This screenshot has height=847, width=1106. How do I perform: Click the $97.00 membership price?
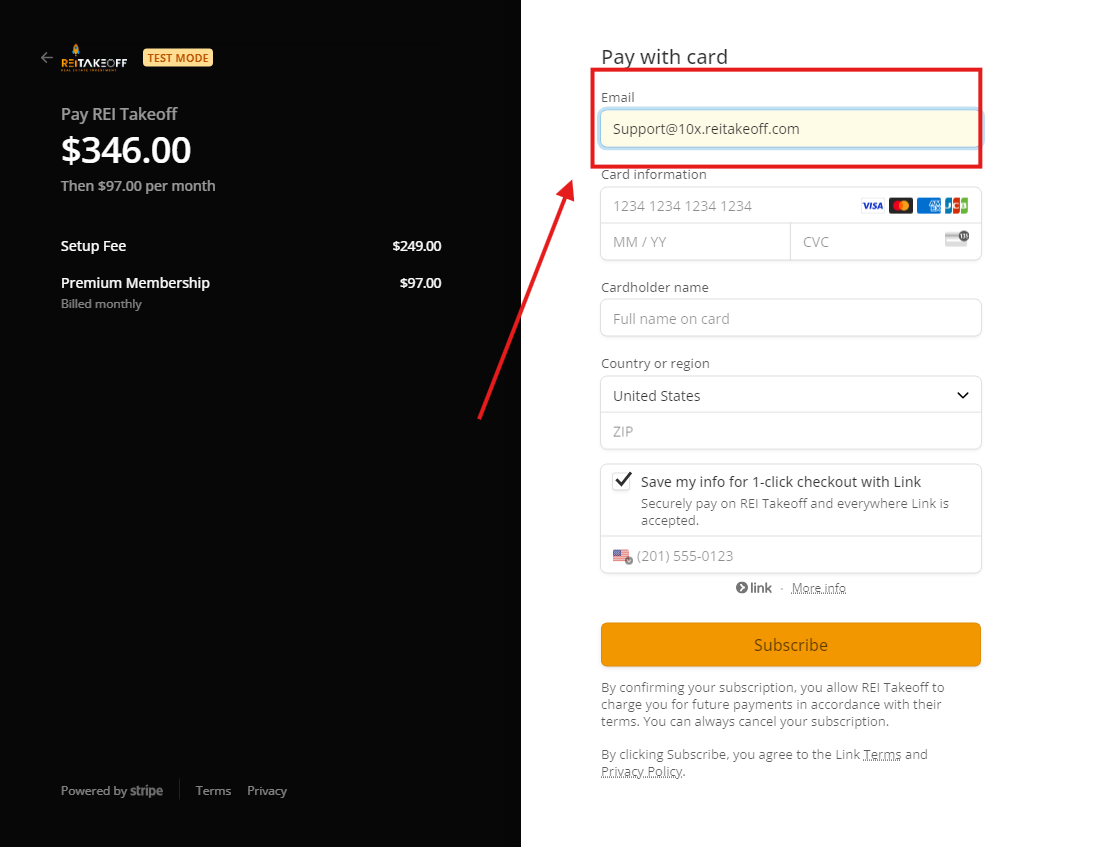420,283
